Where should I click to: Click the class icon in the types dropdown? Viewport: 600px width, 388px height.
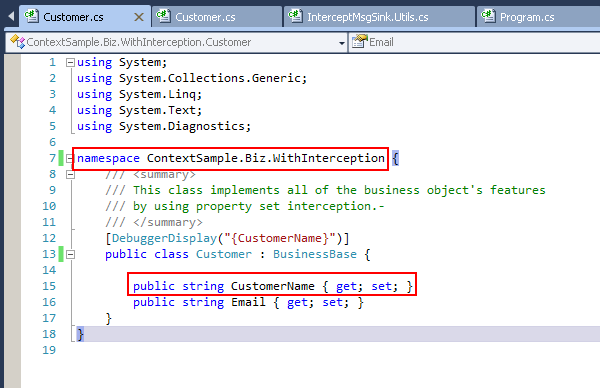[x=17, y=41]
